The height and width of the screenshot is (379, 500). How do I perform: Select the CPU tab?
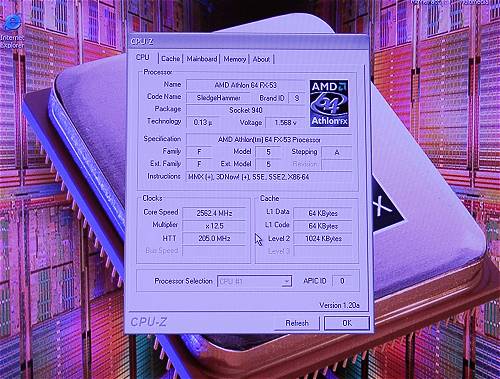click(143, 57)
